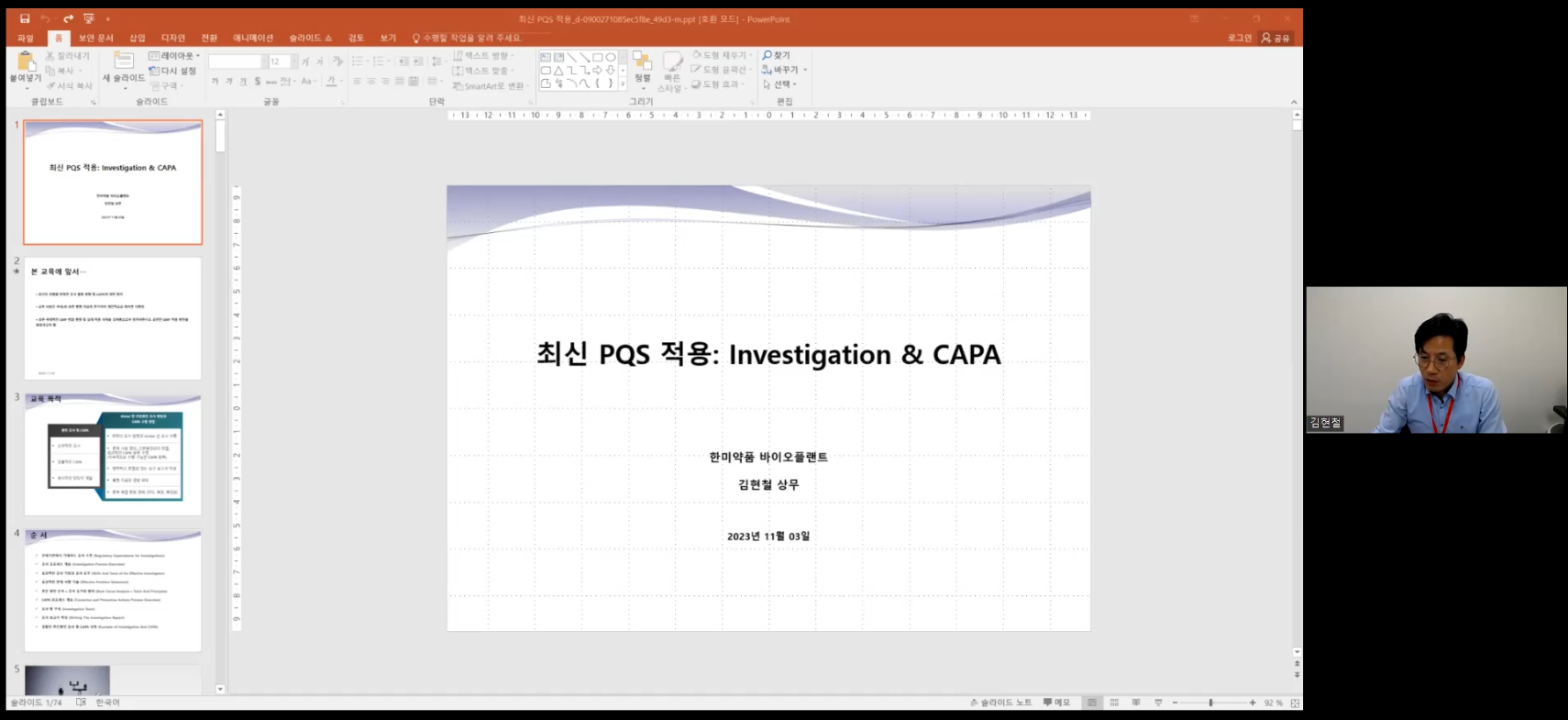Expand the shapes gallery More arrow
This screenshot has height=720, width=1568.
point(624,83)
